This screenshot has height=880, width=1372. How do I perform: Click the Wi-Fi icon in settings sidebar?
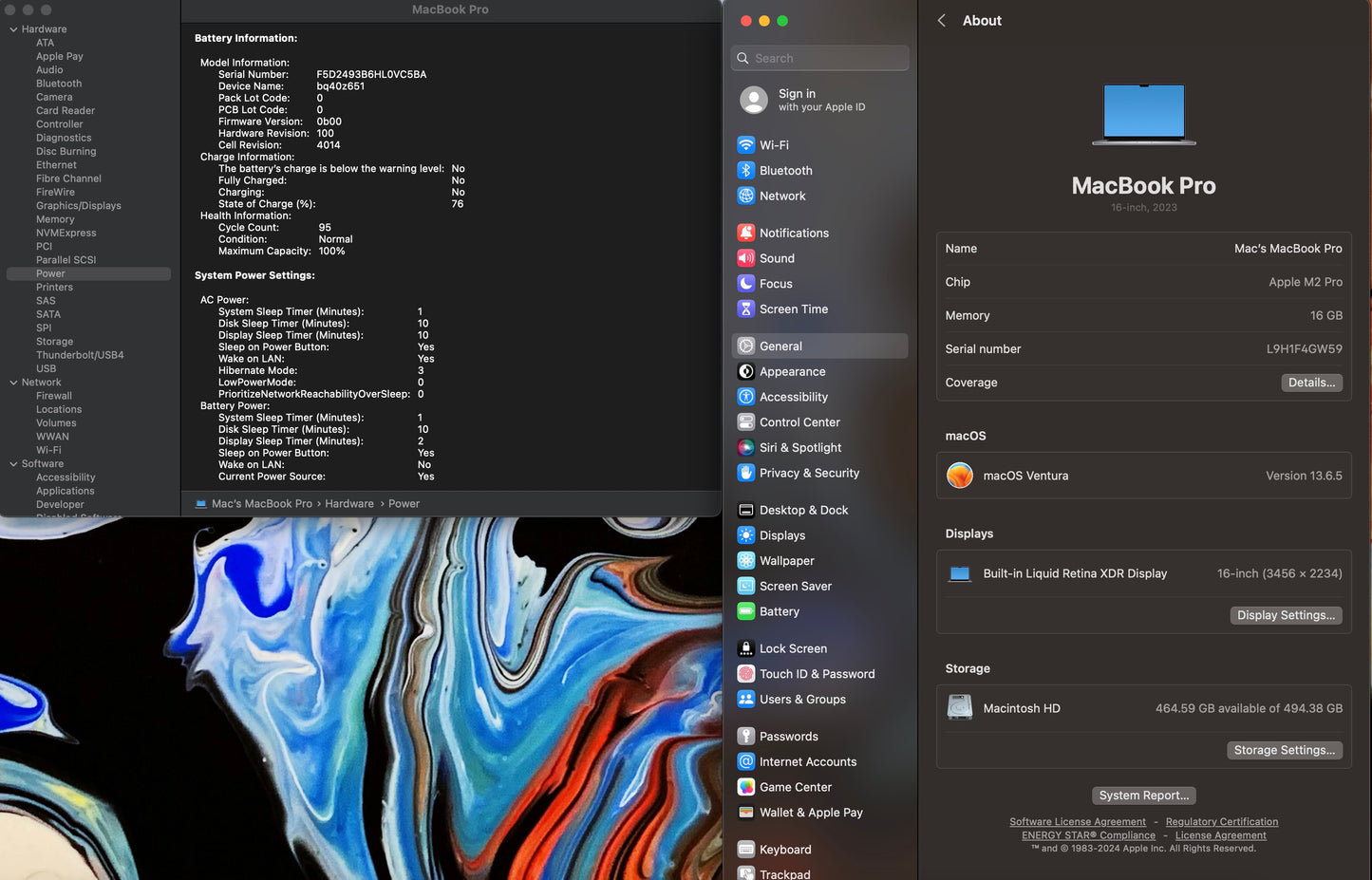[746, 145]
